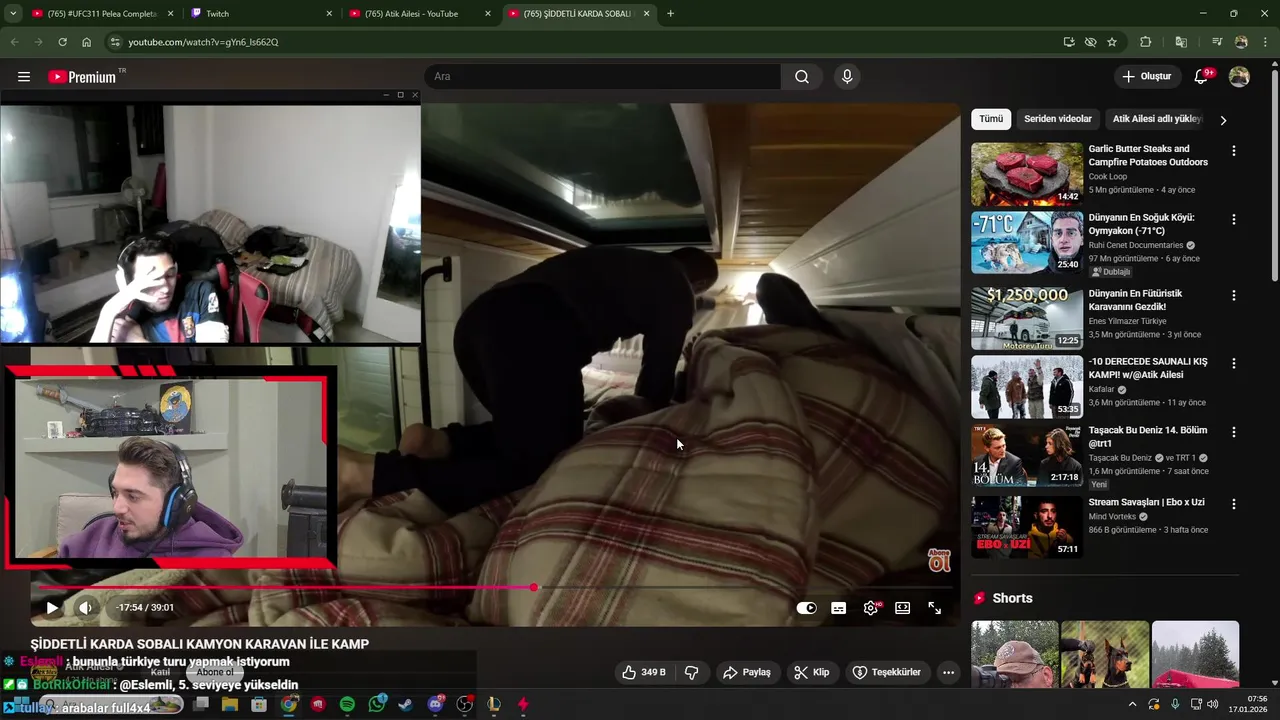Open Steam from the taskbar
1280x720 pixels.
pos(405,704)
